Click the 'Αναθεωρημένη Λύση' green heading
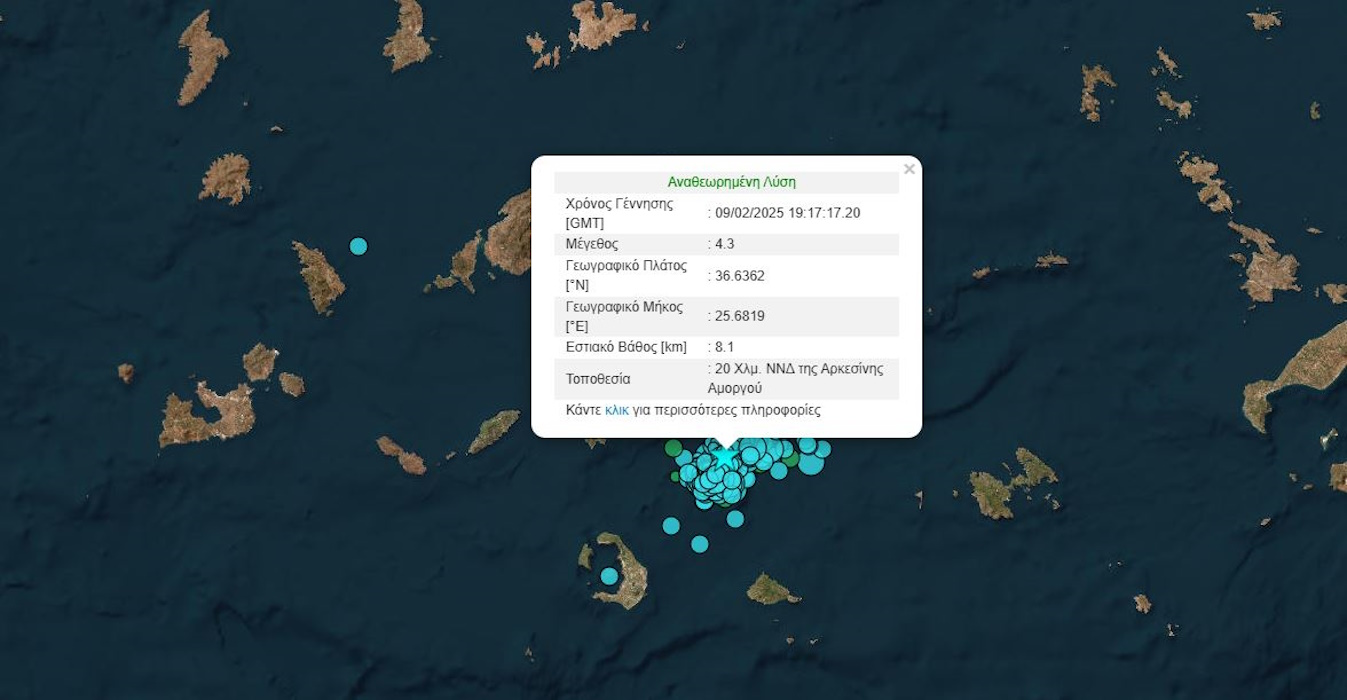The height and width of the screenshot is (700, 1347). (x=732, y=182)
